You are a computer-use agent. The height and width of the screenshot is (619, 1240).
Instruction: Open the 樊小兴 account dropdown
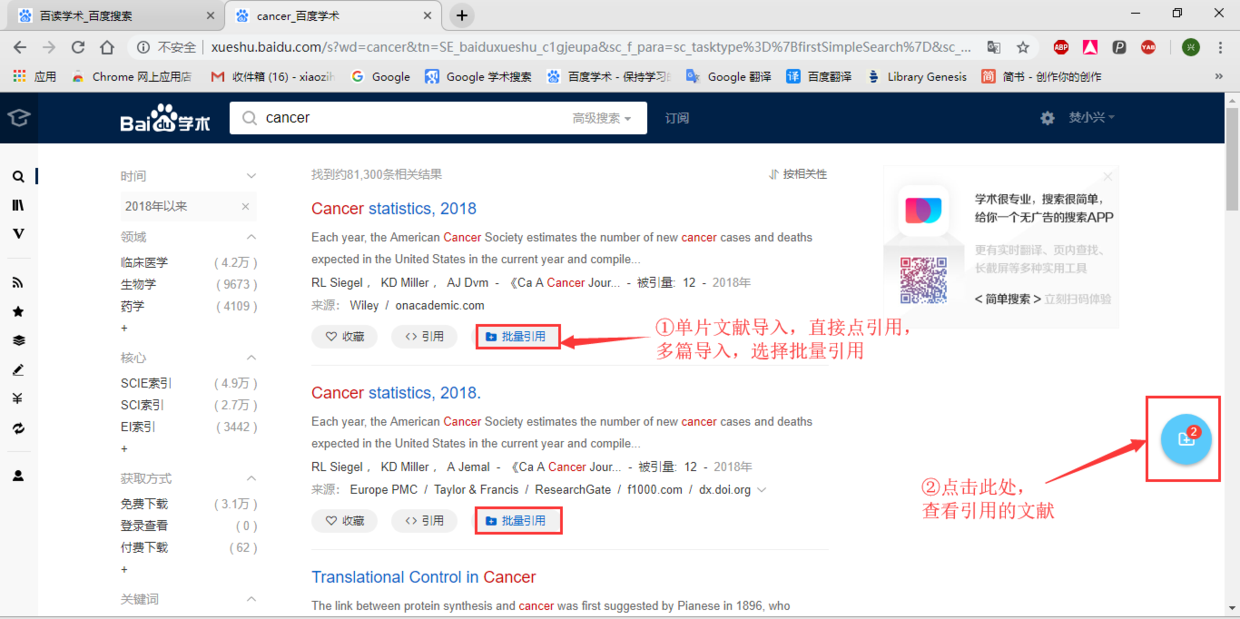pyautogui.click(x=1091, y=118)
